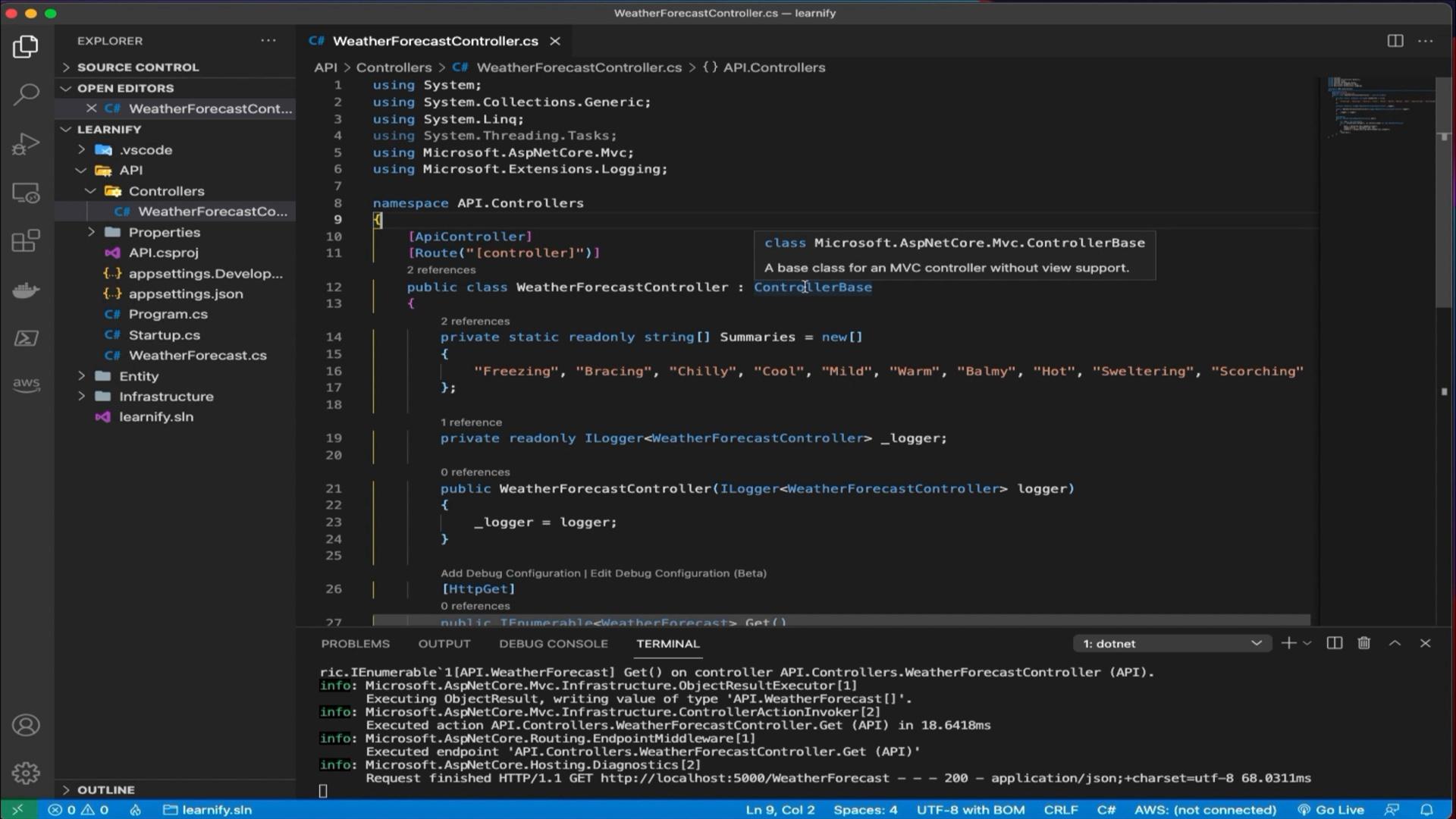Change encoding UTF-8 with BOM
The height and width of the screenshot is (819, 1456).
971,810
